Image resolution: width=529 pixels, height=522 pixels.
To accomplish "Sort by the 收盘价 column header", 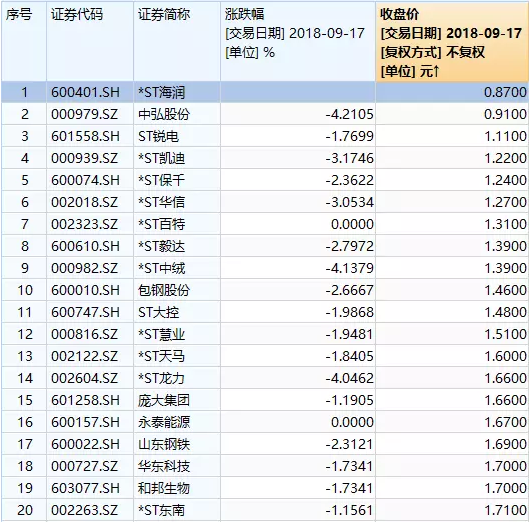I will pyautogui.click(x=452, y=42).
